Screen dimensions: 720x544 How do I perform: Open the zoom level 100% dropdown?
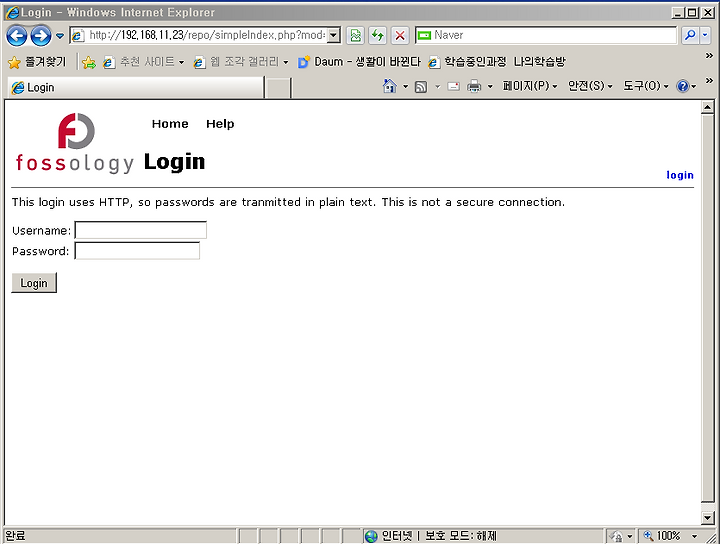(694, 536)
